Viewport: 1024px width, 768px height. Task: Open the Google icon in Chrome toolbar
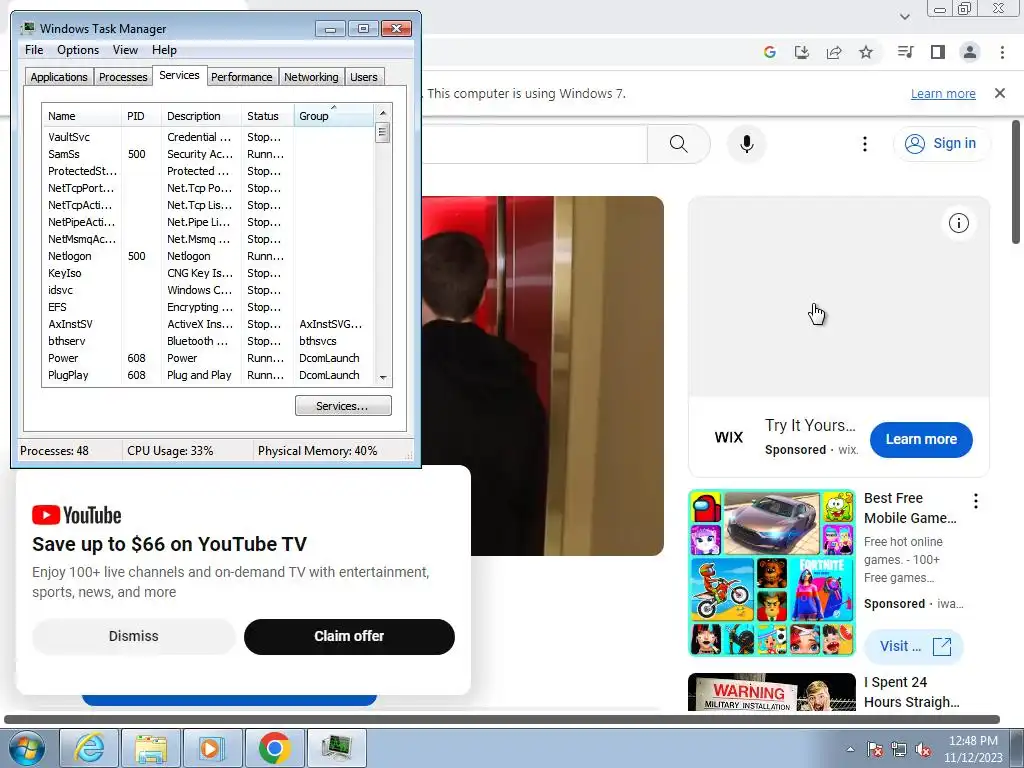point(770,52)
